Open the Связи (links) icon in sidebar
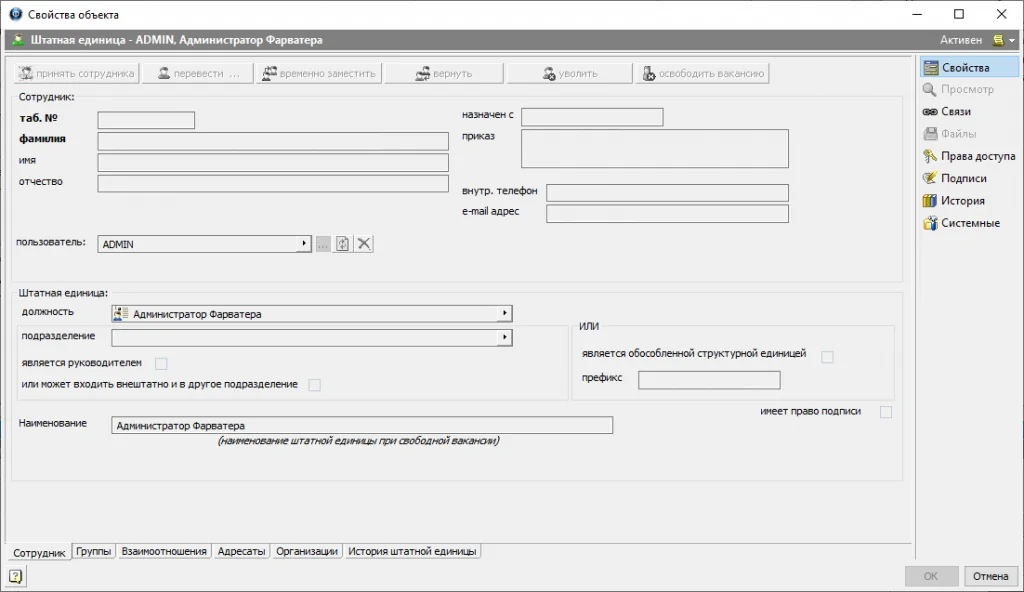The width and height of the screenshot is (1024, 592). click(929, 112)
